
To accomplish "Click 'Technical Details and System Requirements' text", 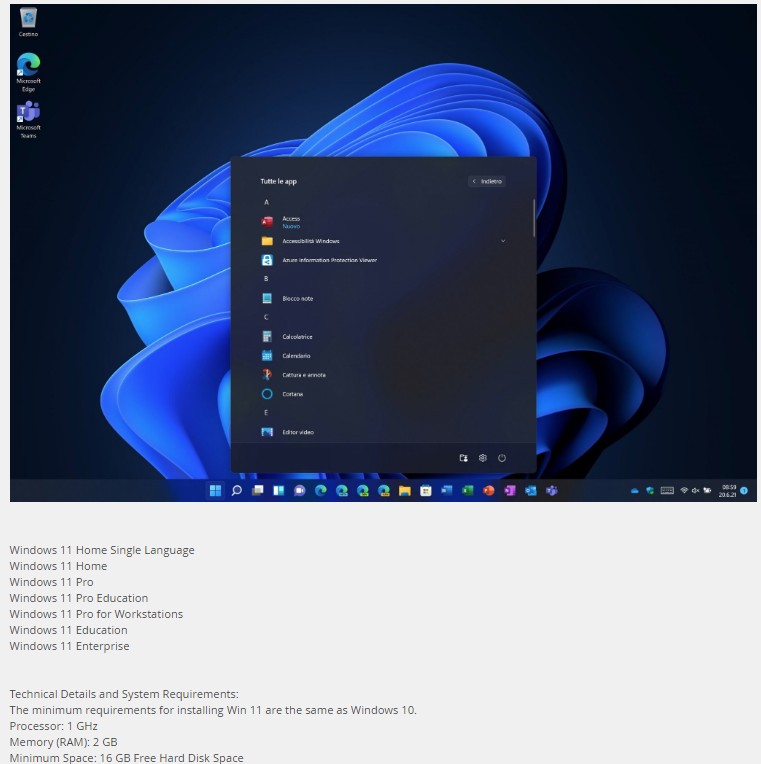I will 124,694.
